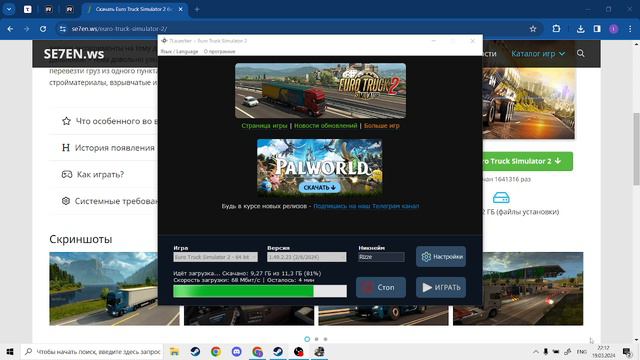Click the gear icon in Настройки button
The image size is (640, 360).
[426, 257]
